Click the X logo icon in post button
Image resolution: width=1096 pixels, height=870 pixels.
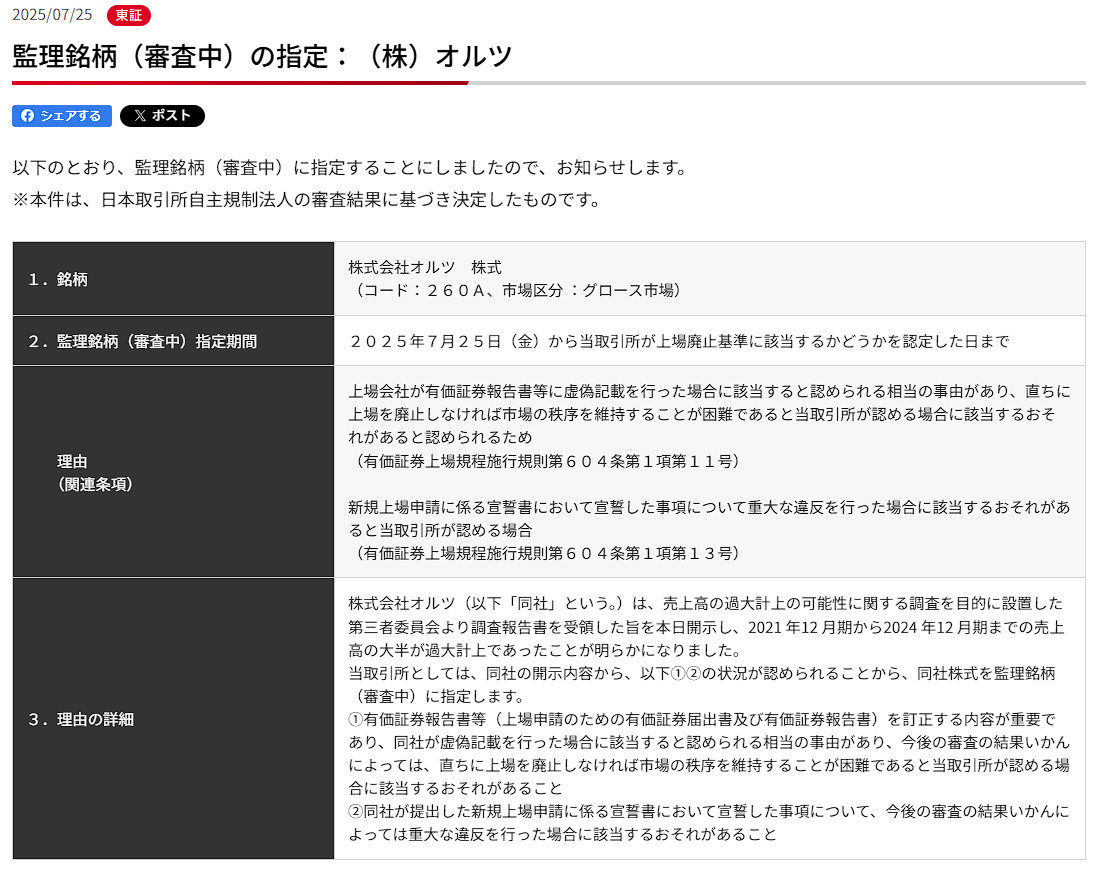[x=140, y=116]
